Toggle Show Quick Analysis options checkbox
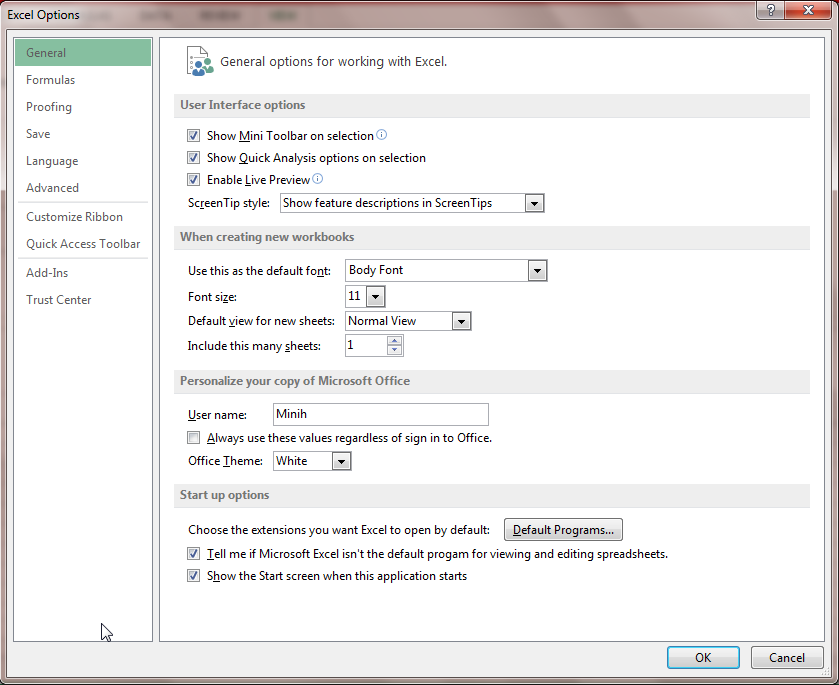 [193, 158]
